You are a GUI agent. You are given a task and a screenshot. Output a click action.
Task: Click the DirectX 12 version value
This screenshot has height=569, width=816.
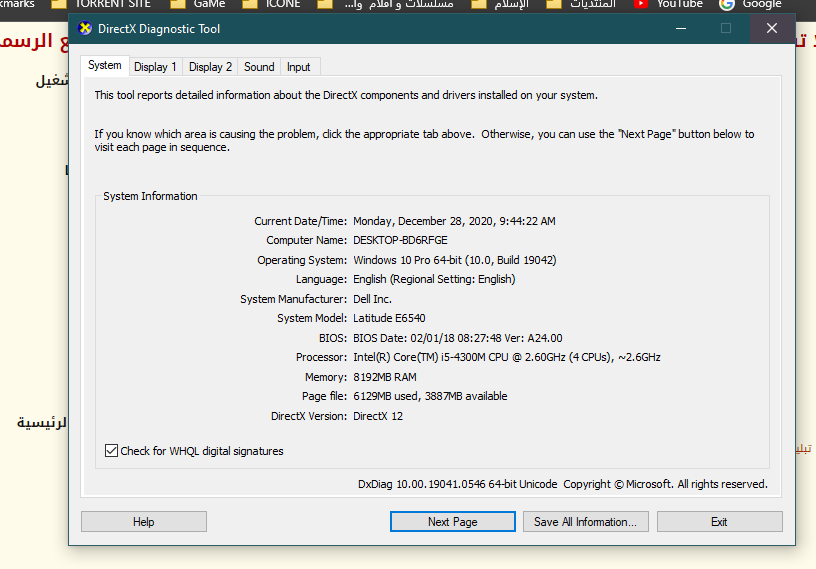point(378,416)
